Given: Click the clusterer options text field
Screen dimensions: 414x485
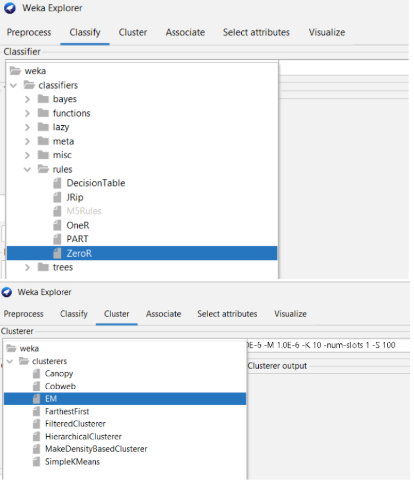Looking at the screenshot, I should [328, 345].
